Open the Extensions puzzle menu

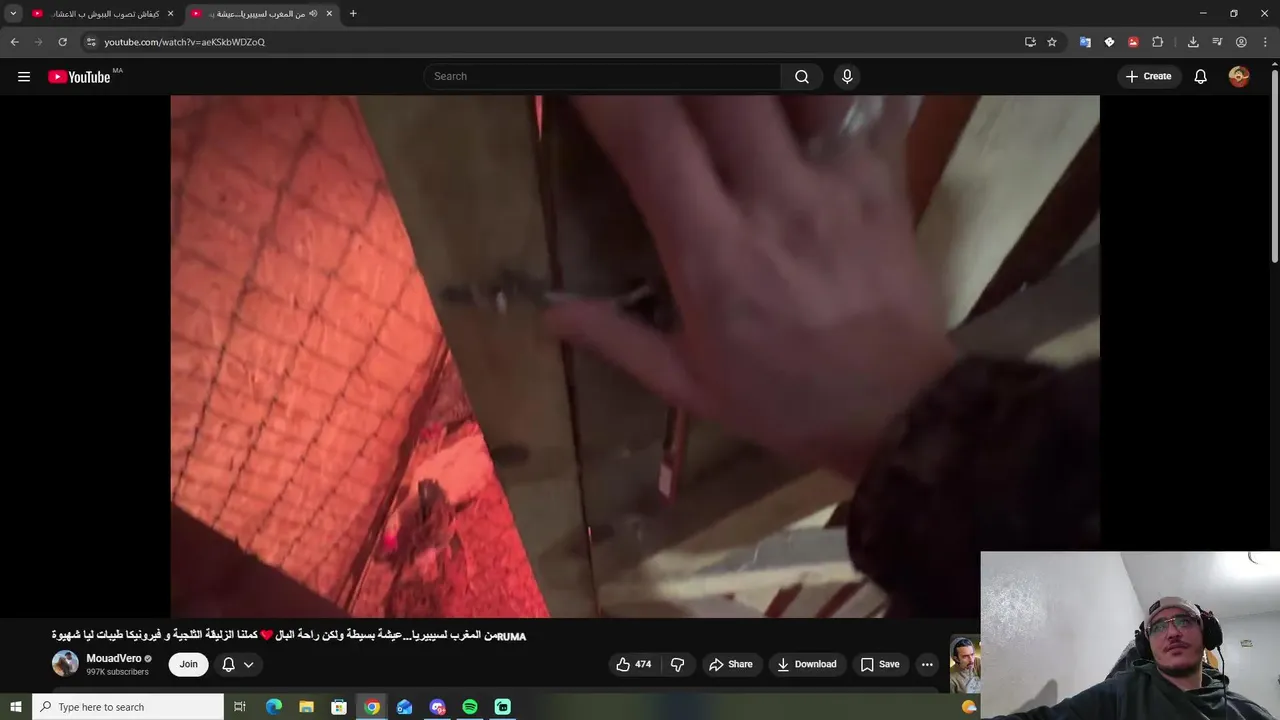tap(1157, 42)
